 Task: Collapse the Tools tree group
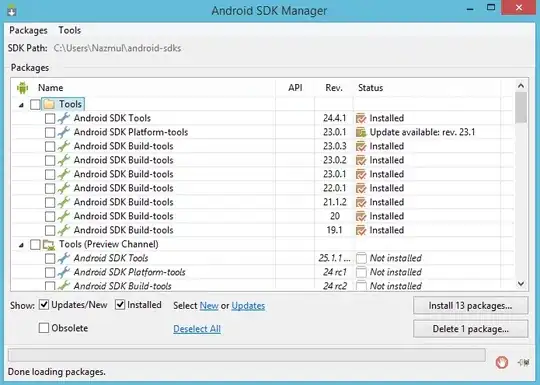click(x=21, y=105)
